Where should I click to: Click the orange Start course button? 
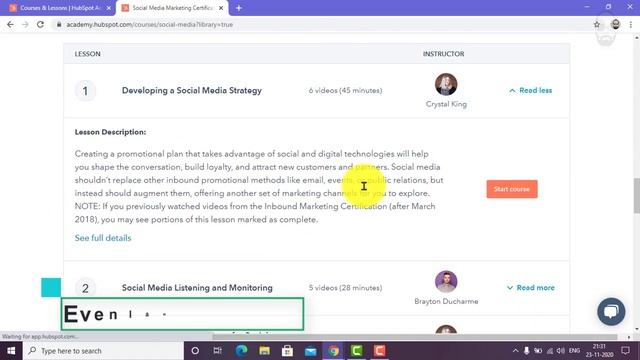pyautogui.click(x=512, y=189)
